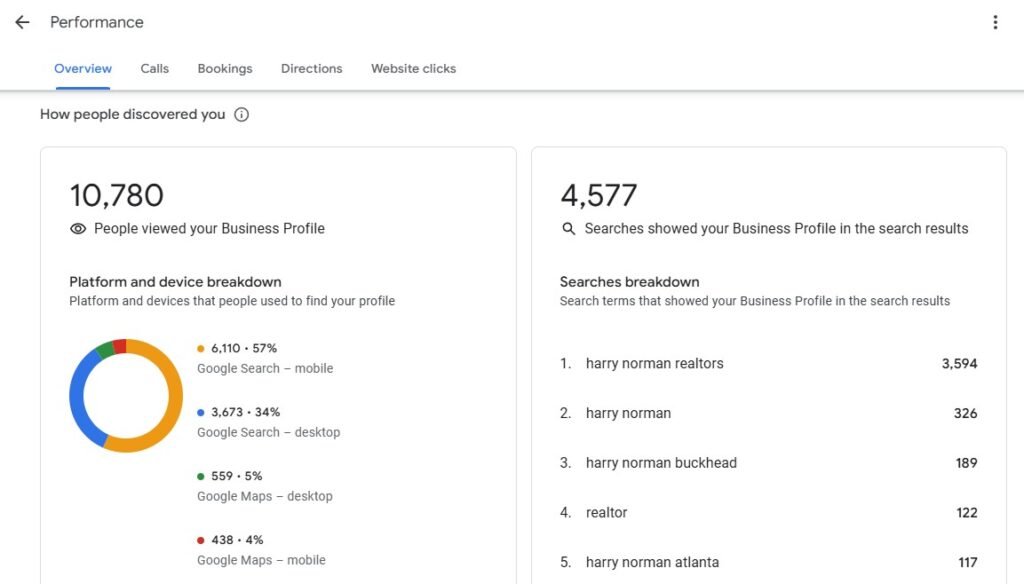
Task: Open the Bookings tab
Action: click(225, 69)
